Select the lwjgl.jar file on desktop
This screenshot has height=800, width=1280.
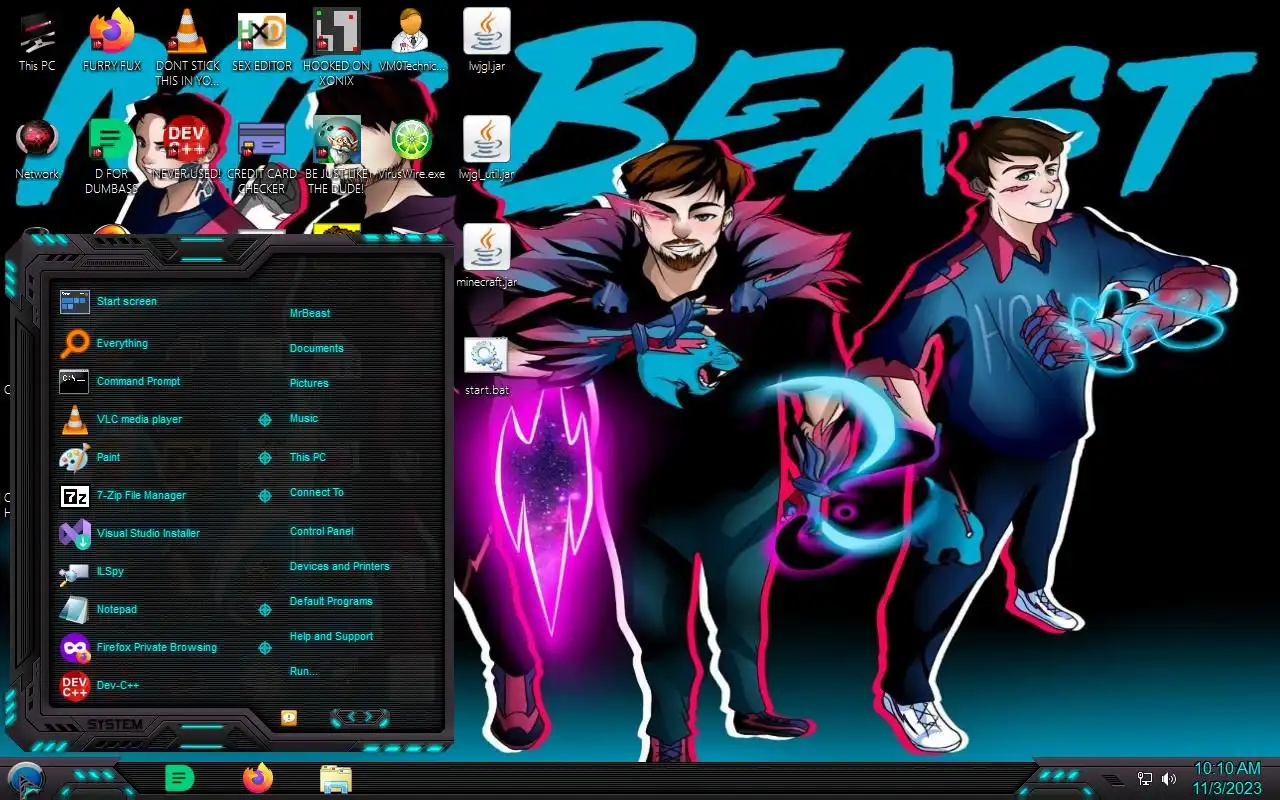tap(487, 40)
